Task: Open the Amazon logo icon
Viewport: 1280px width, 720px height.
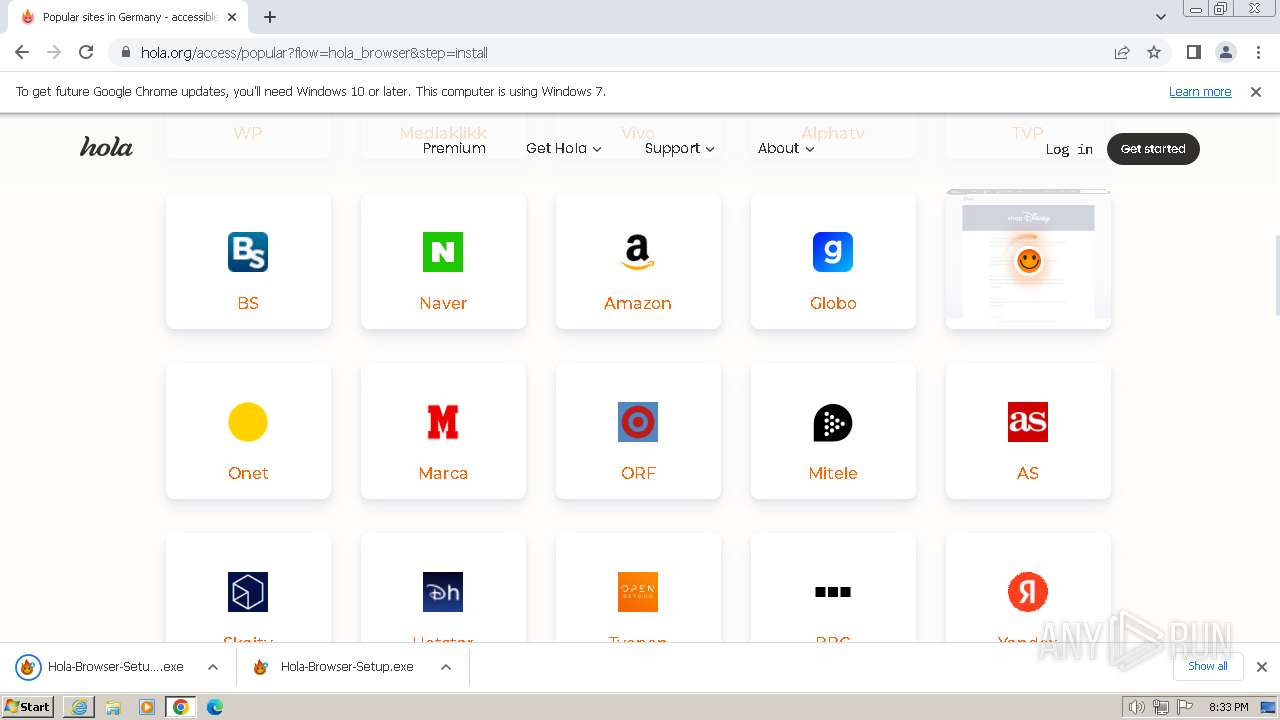Action: click(x=638, y=252)
